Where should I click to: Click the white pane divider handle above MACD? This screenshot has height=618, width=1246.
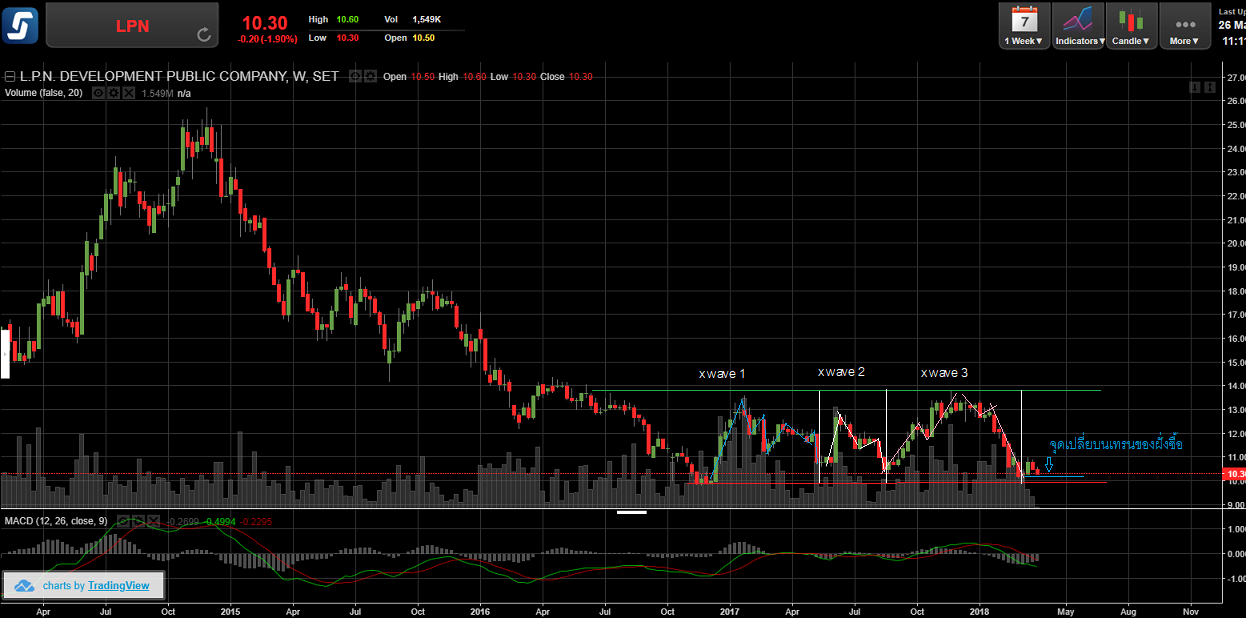tap(632, 512)
